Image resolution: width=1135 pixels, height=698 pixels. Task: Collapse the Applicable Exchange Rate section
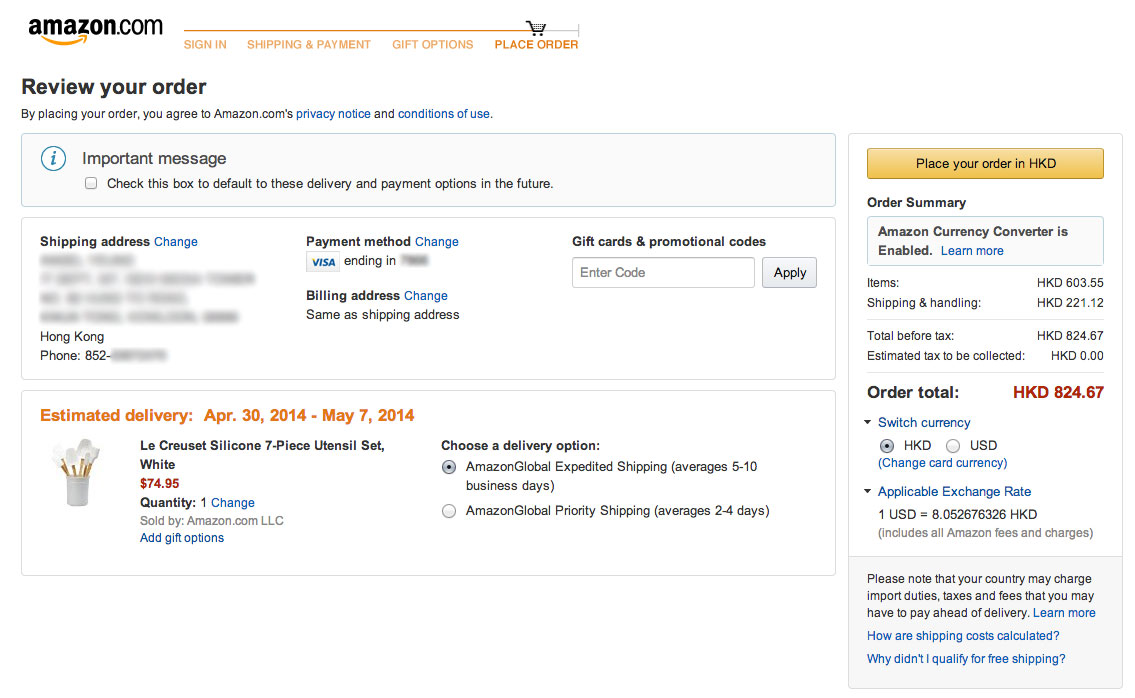(x=867, y=491)
